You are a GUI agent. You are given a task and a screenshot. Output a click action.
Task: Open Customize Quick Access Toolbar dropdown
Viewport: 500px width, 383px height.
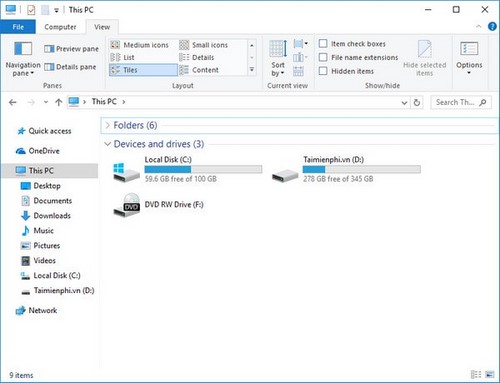pos(57,11)
